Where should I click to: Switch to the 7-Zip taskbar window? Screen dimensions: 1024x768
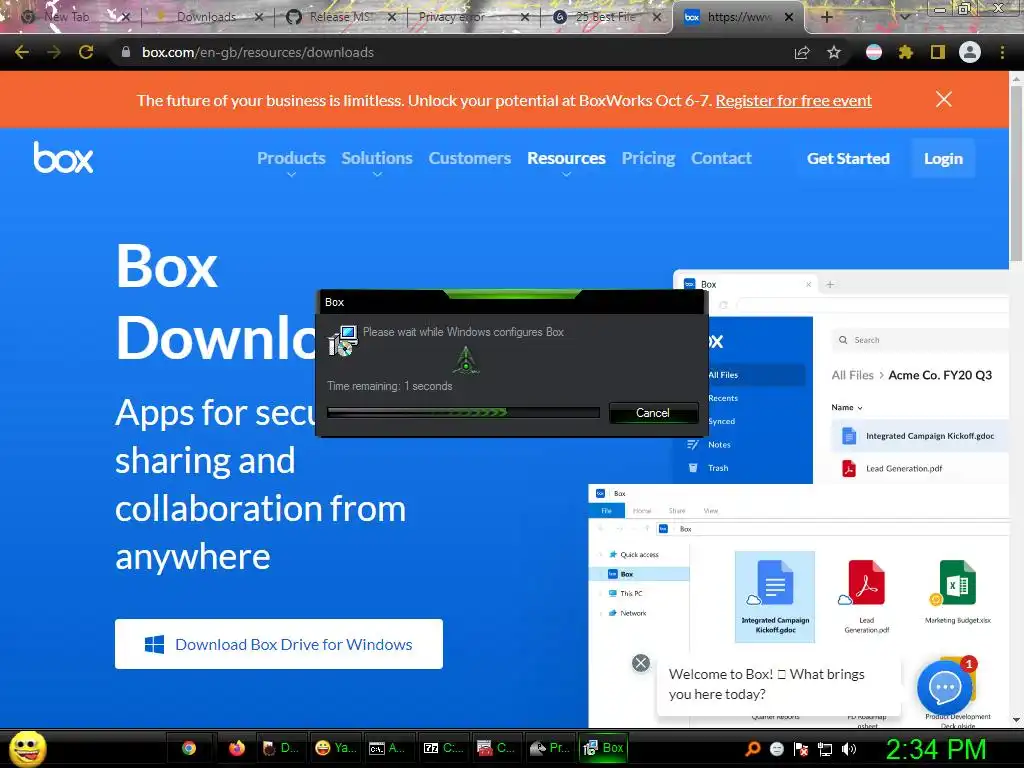[443, 748]
